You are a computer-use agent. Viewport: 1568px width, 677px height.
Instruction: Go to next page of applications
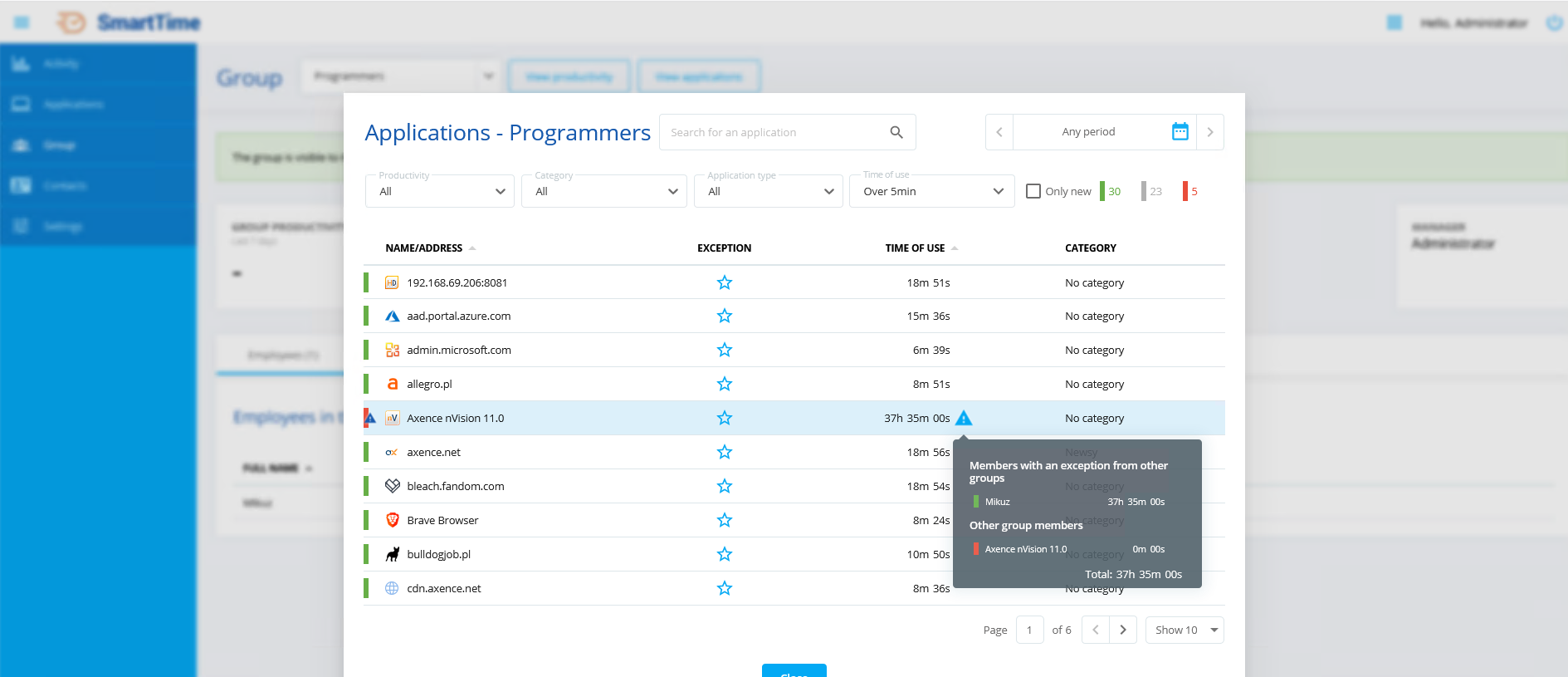tap(1123, 630)
